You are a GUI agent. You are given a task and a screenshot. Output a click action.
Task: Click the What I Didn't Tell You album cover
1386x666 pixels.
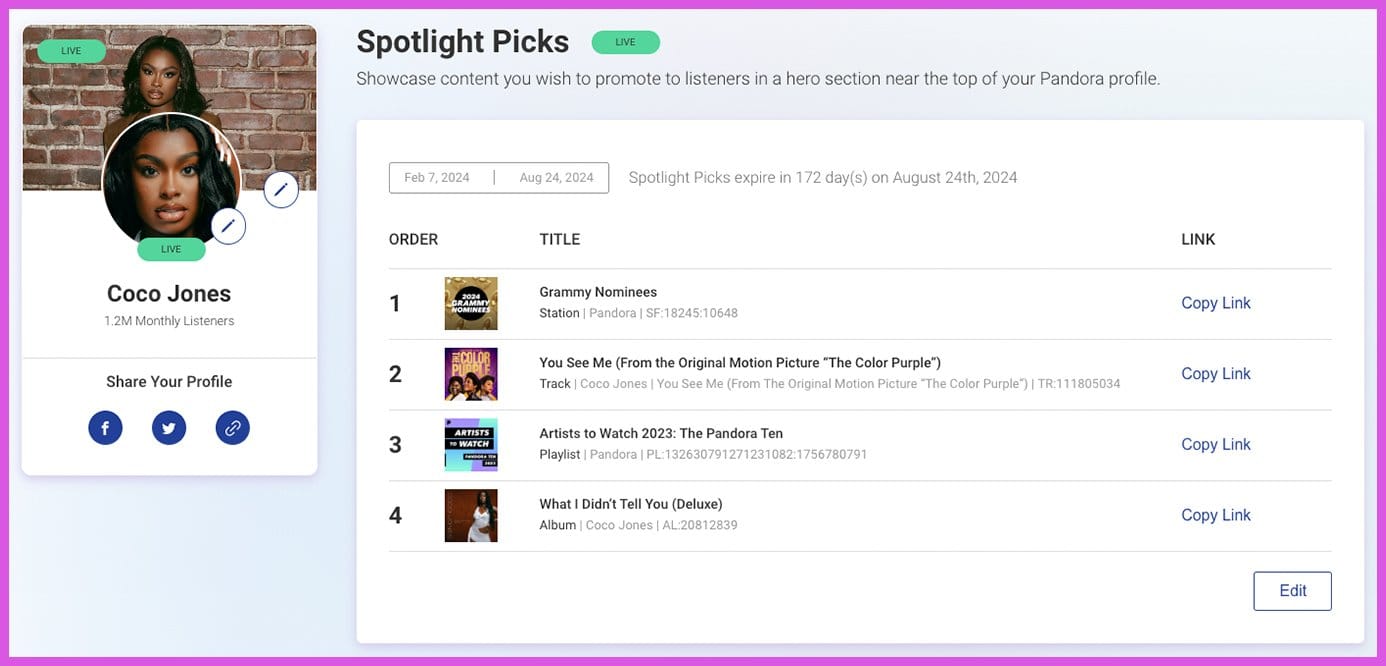[x=471, y=515]
